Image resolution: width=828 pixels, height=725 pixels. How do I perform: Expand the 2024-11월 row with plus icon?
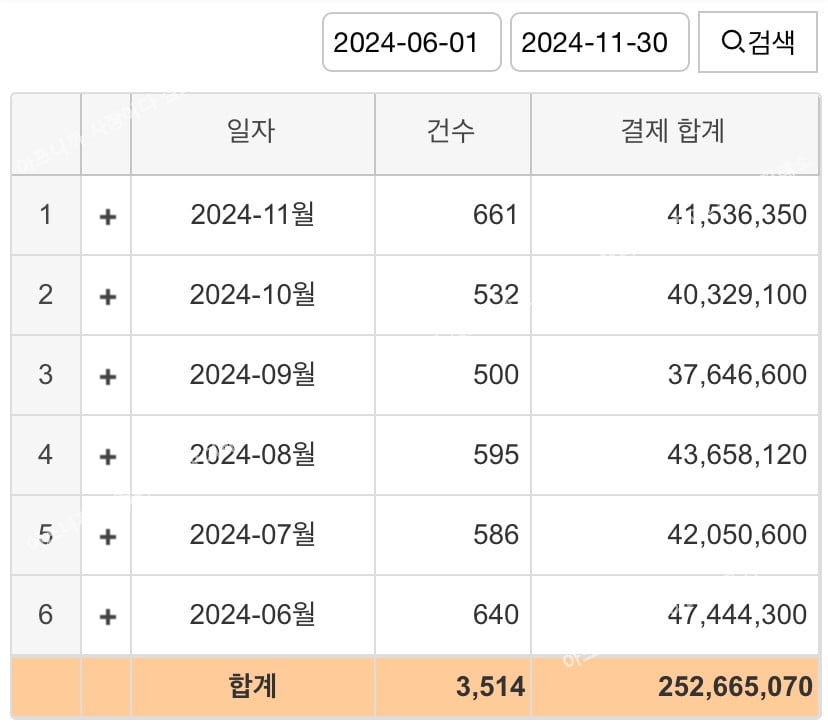[108, 216]
